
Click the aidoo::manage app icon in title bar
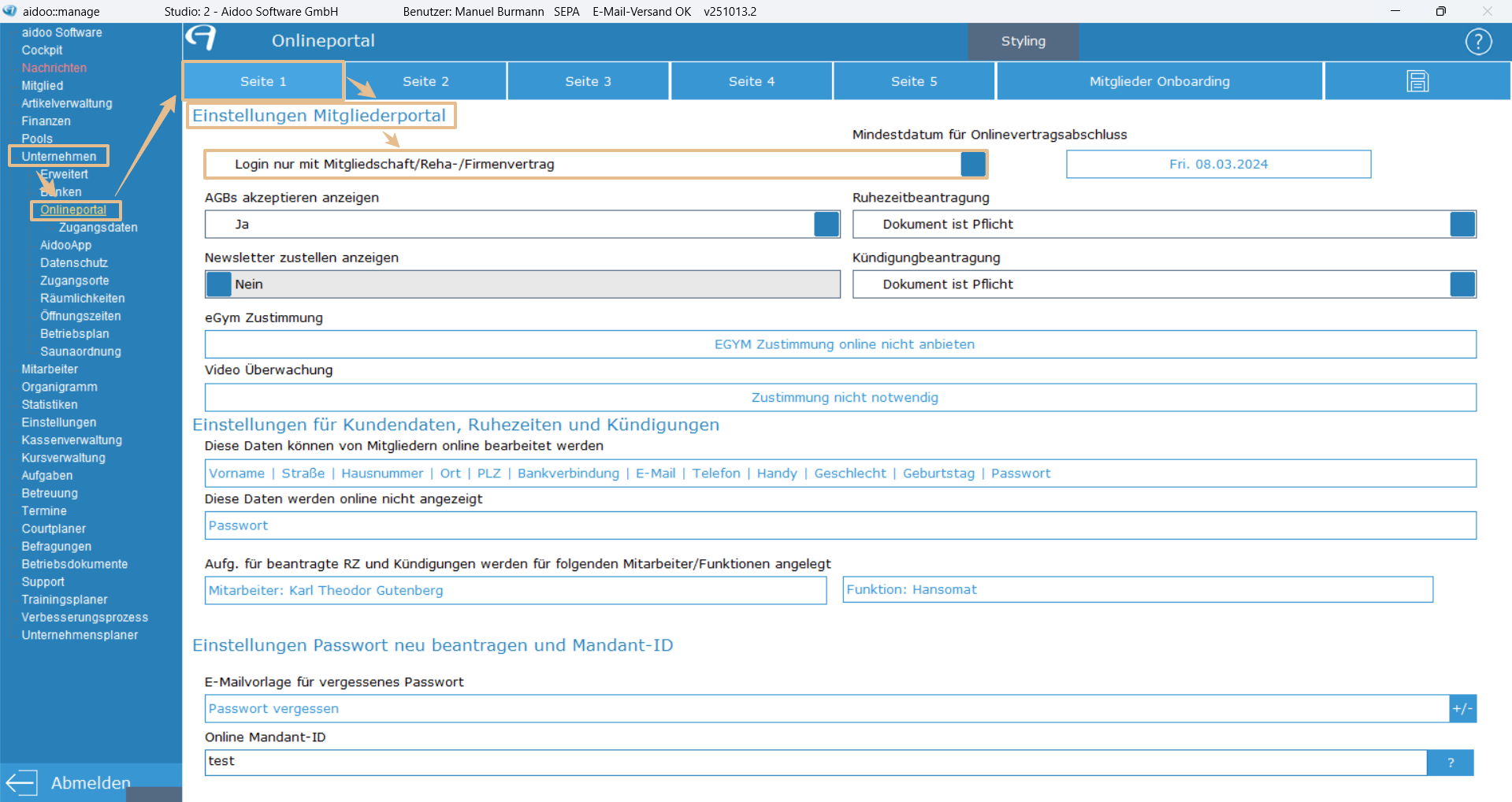10,11
